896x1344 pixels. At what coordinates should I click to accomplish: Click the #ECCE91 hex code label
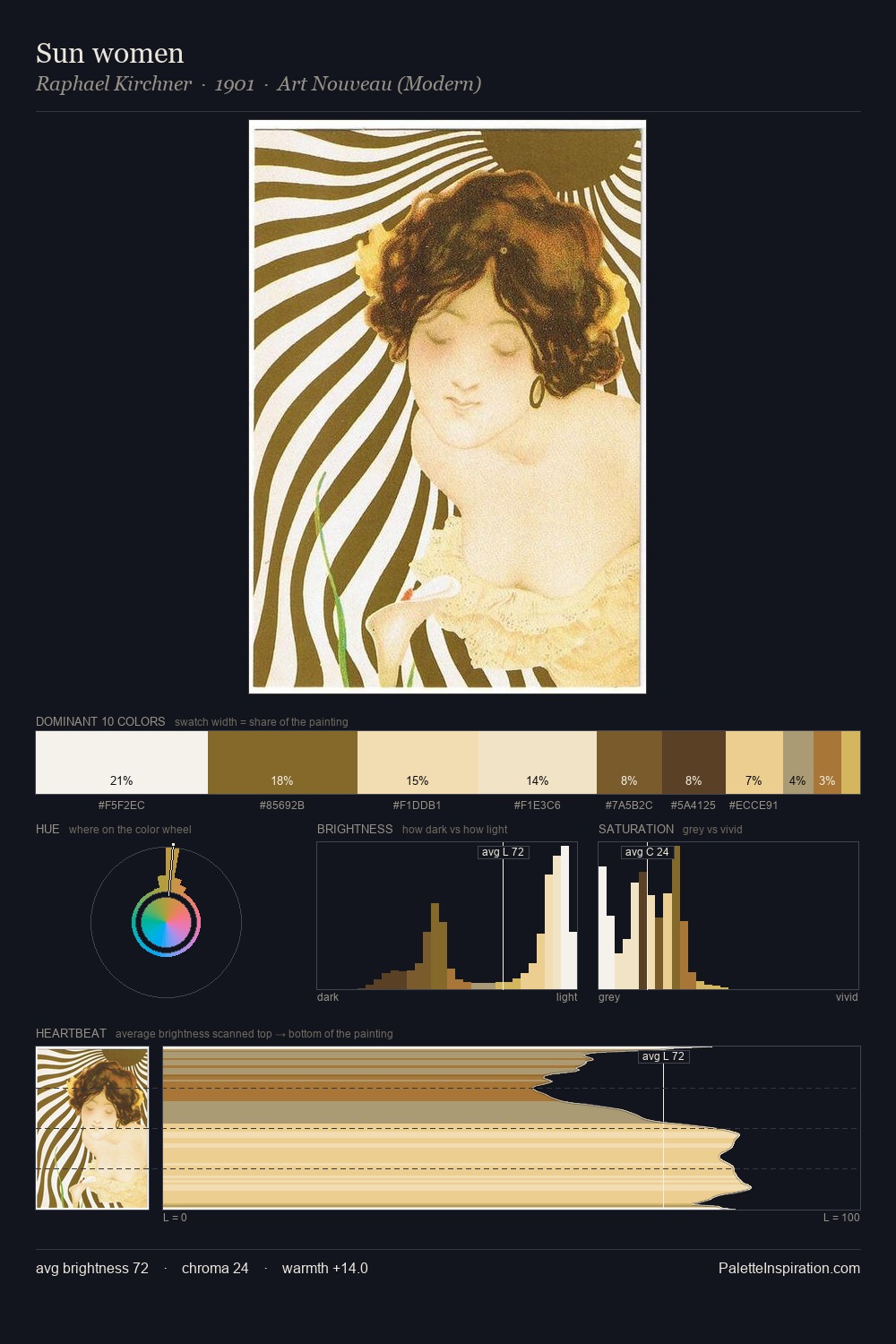(x=754, y=806)
